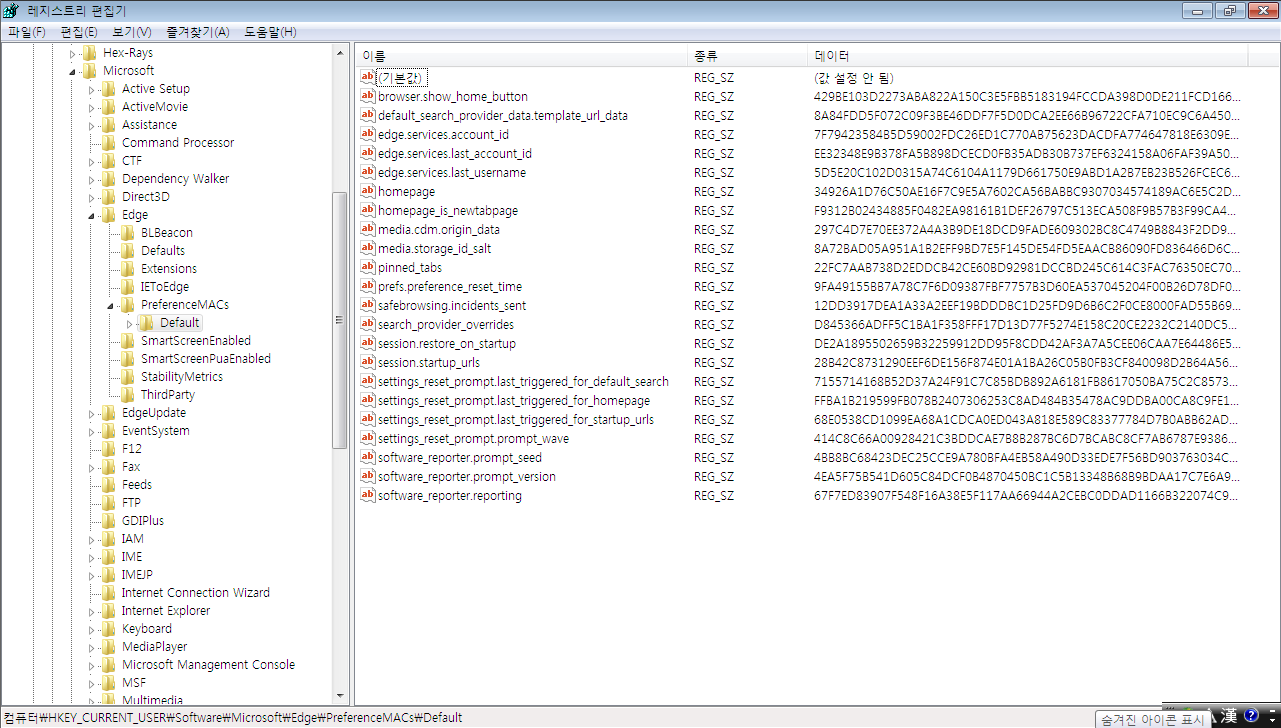1281x728 pixels.
Task: Click the ab icon for session.startup_urls
Action: tap(367, 362)
